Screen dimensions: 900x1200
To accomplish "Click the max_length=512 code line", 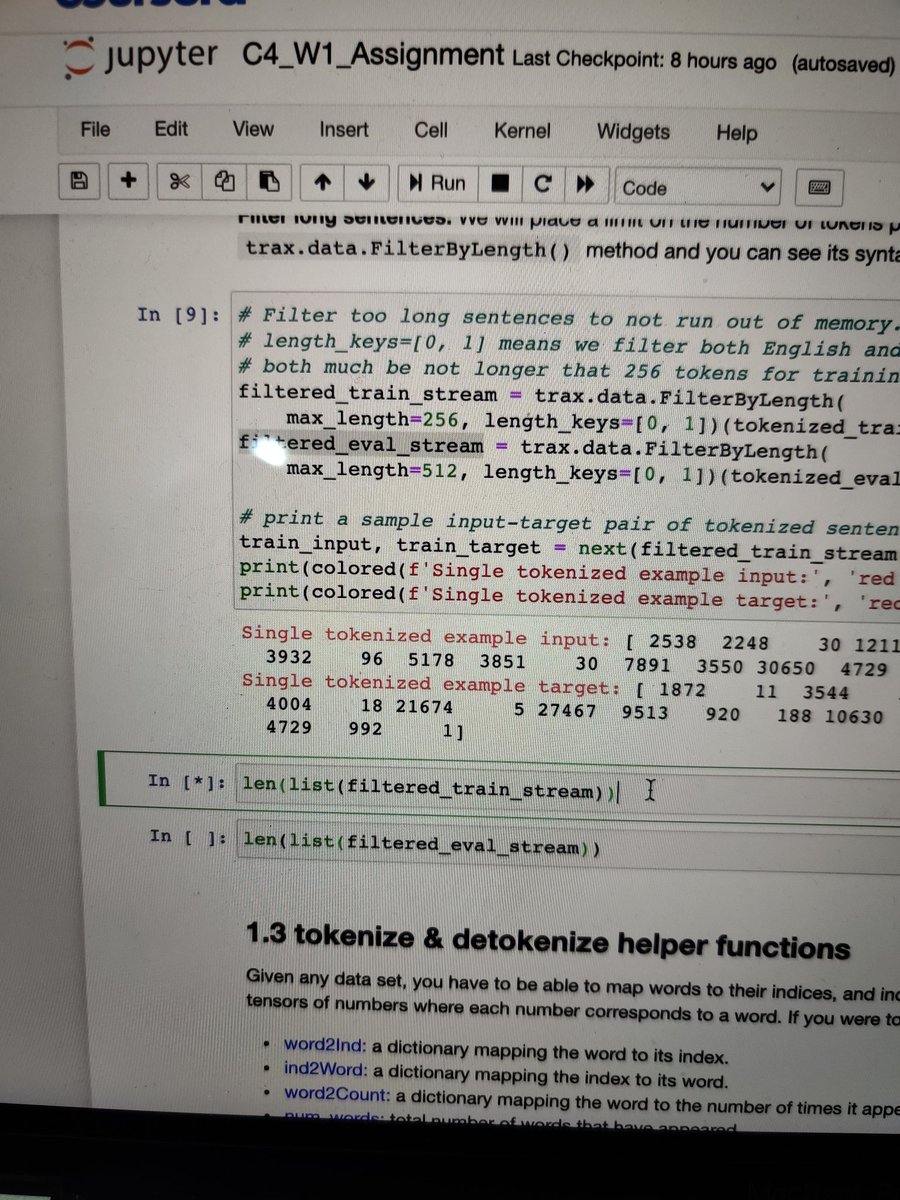I will click(x=592, y=472).
